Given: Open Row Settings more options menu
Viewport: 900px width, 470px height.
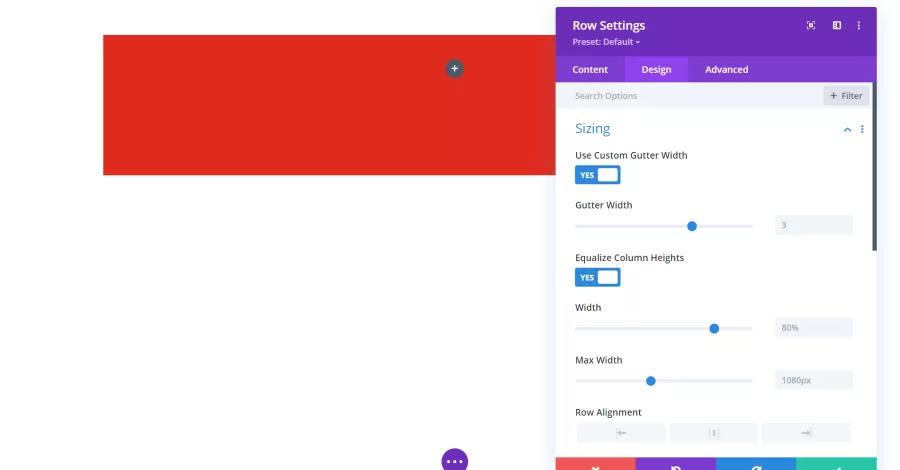Looking at the screenshot, I should point(859,25).
